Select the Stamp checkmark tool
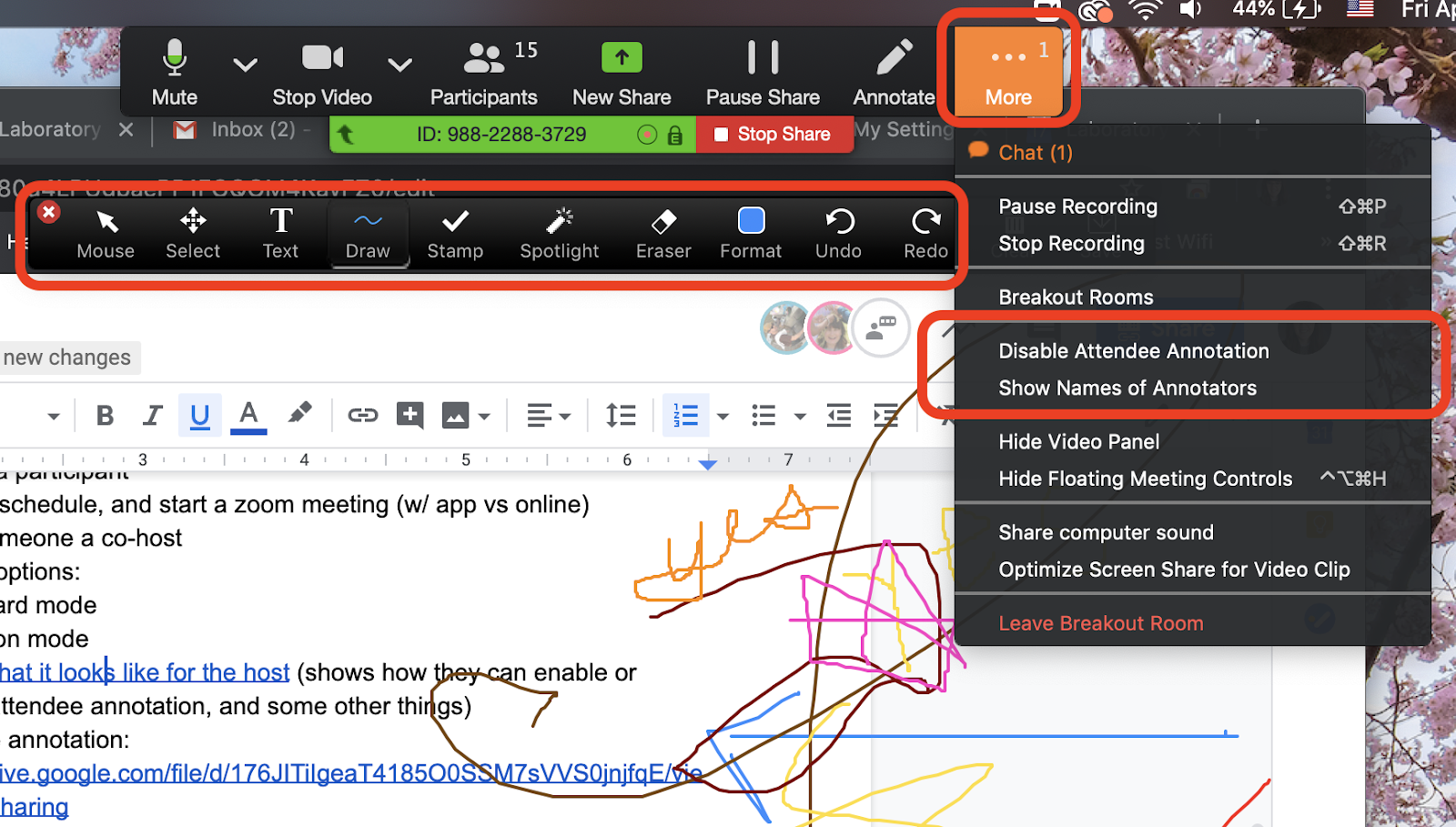Image resolution: width=1456 pixels, height=827 pixels. [x=455, y=233]
